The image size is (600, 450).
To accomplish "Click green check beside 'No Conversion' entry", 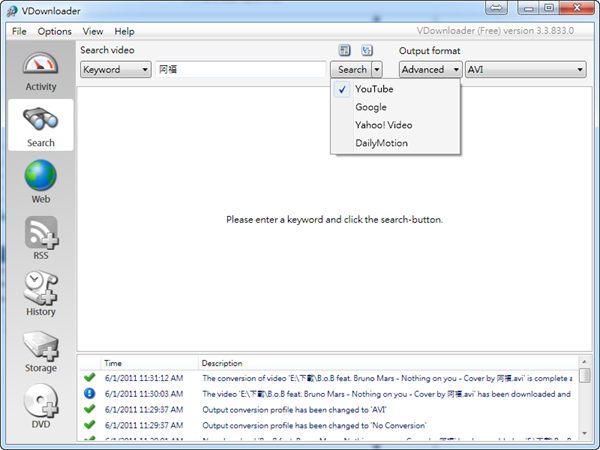I will pyautogui.click(x=90, y=425).
